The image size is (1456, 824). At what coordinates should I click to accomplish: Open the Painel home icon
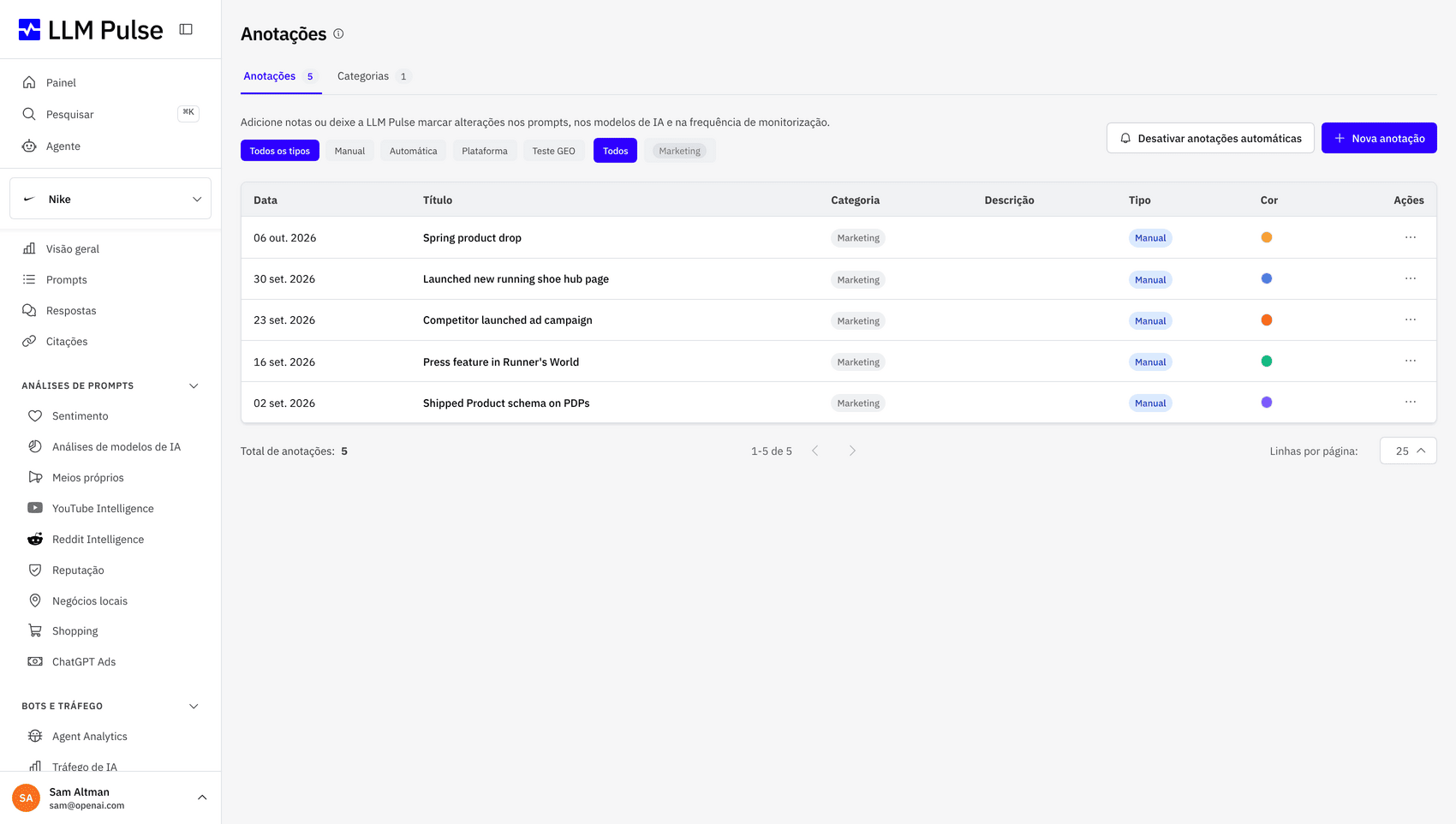point(29,82)
